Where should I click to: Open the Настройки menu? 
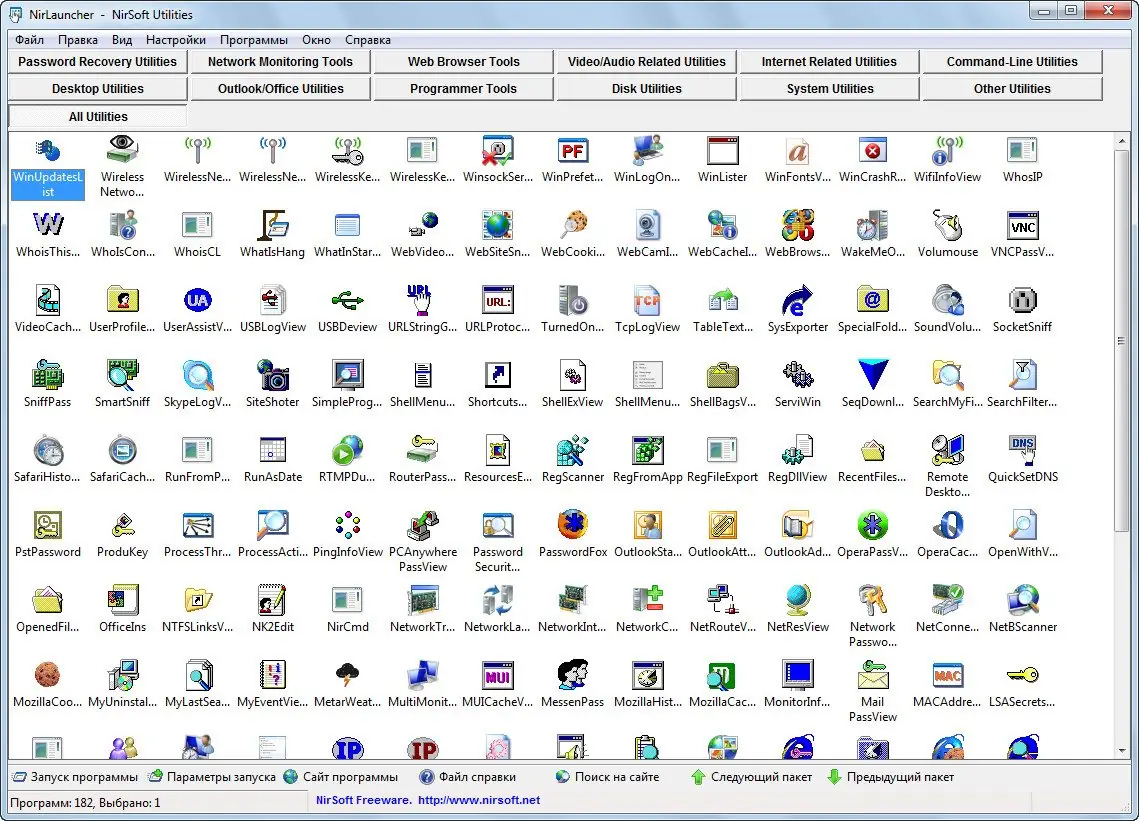(176, 40)
